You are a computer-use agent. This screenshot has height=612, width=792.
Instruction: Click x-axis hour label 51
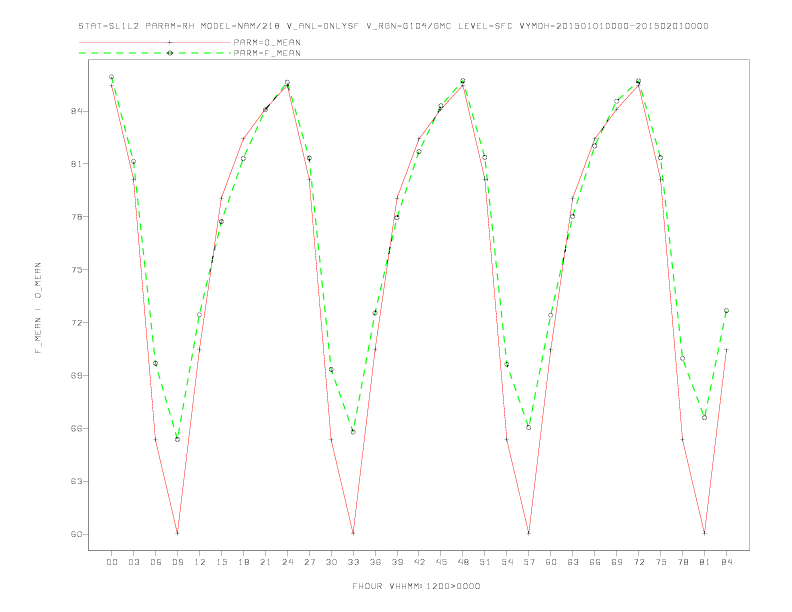[x=485, y=562]
